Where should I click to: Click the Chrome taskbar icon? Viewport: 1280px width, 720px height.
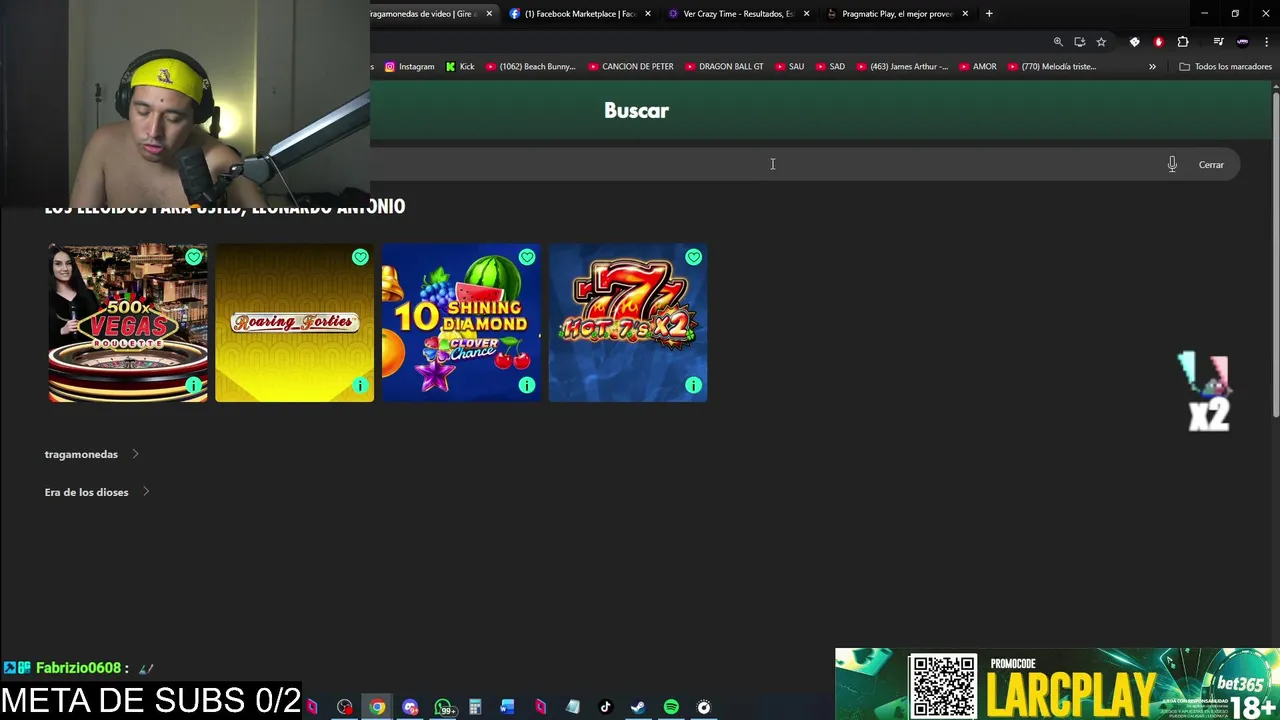click(377, 707)
